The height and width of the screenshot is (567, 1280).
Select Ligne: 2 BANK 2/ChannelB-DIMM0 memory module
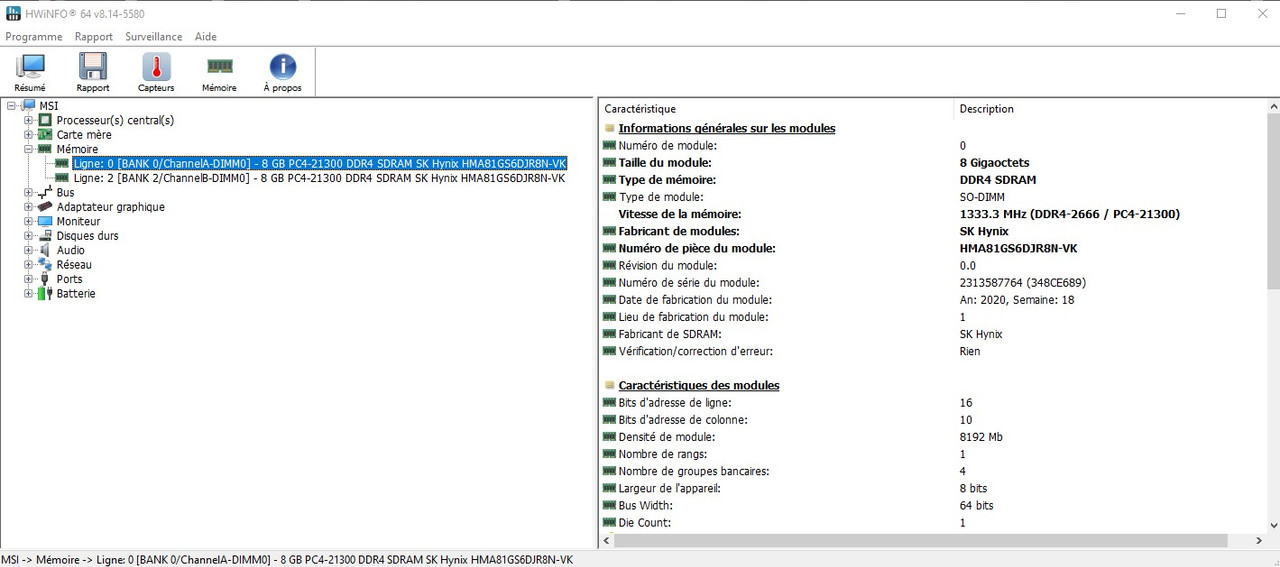coord(320,178)
